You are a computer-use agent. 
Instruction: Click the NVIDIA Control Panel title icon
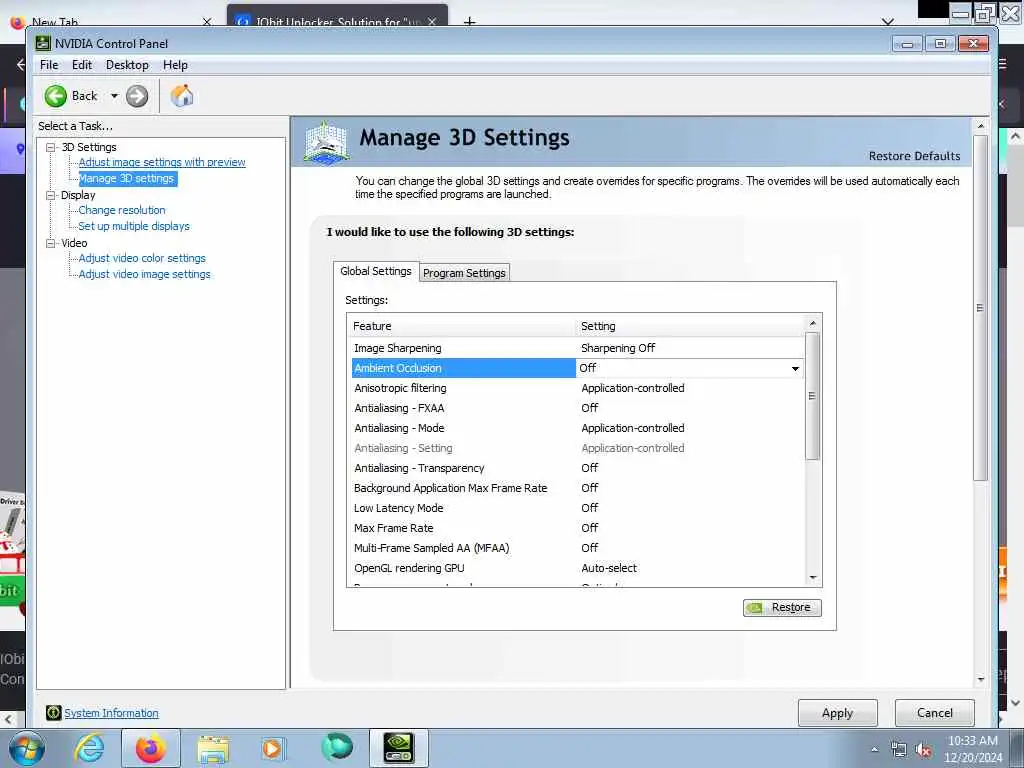tap(43, 43)
